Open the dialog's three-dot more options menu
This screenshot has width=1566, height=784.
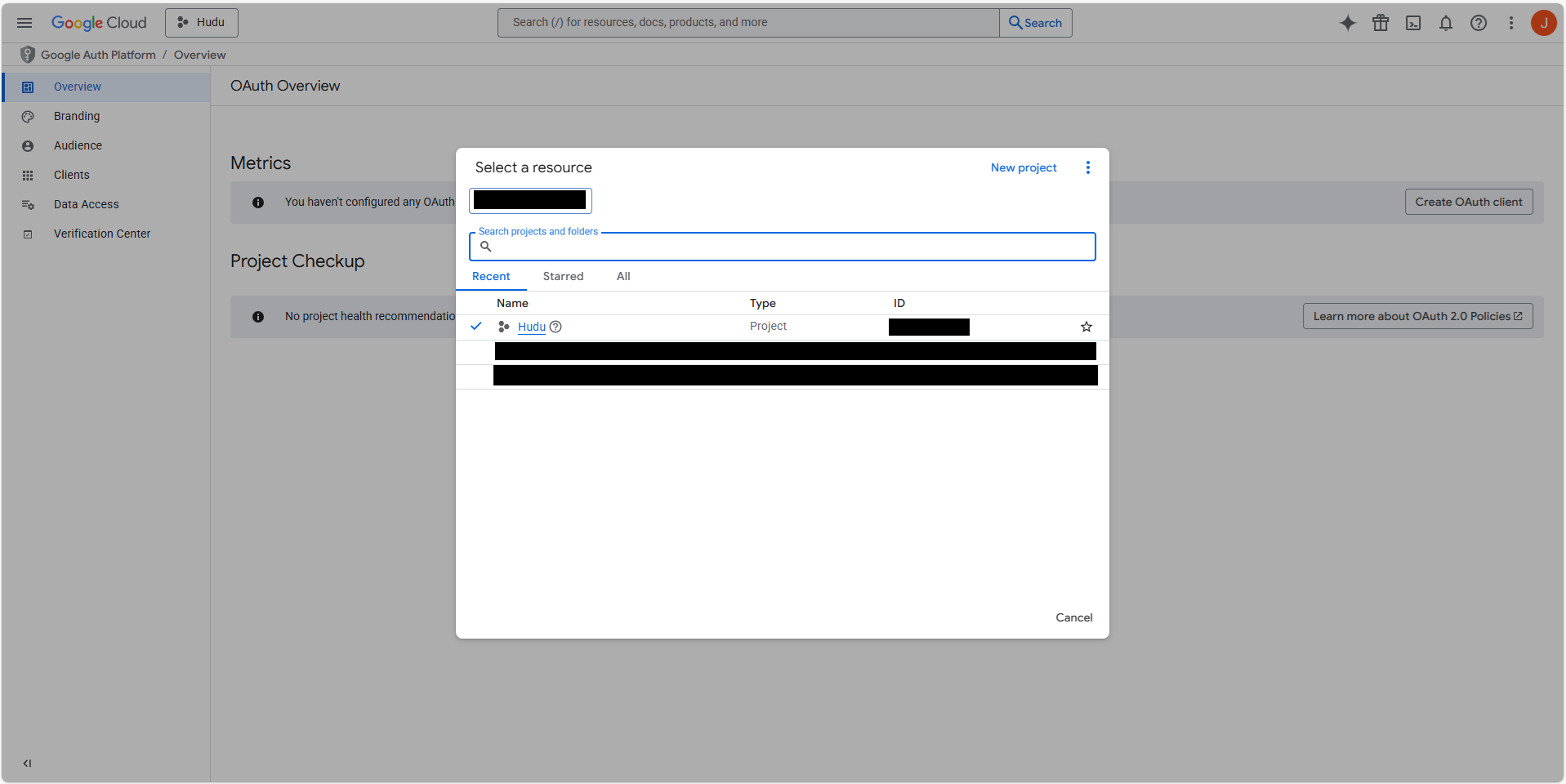coord(1088,167)
